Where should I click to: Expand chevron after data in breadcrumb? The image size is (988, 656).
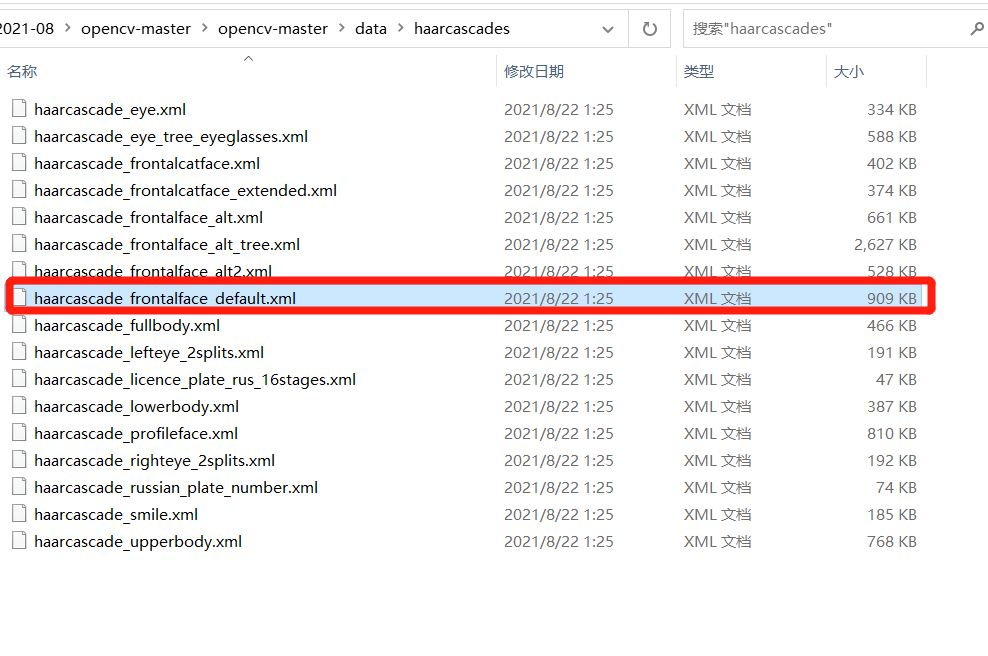[401, 28]
